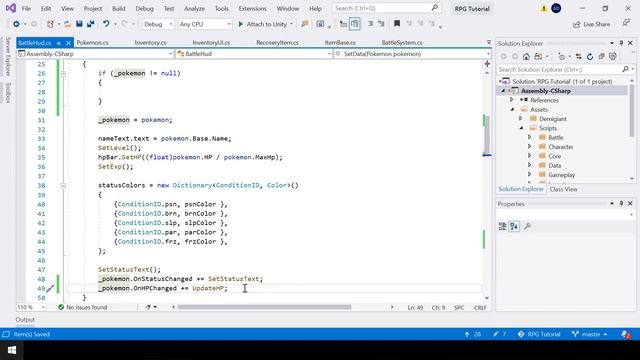Expand the Battle folder node
This screenshot has width=640, height=360.
(529, 138)
